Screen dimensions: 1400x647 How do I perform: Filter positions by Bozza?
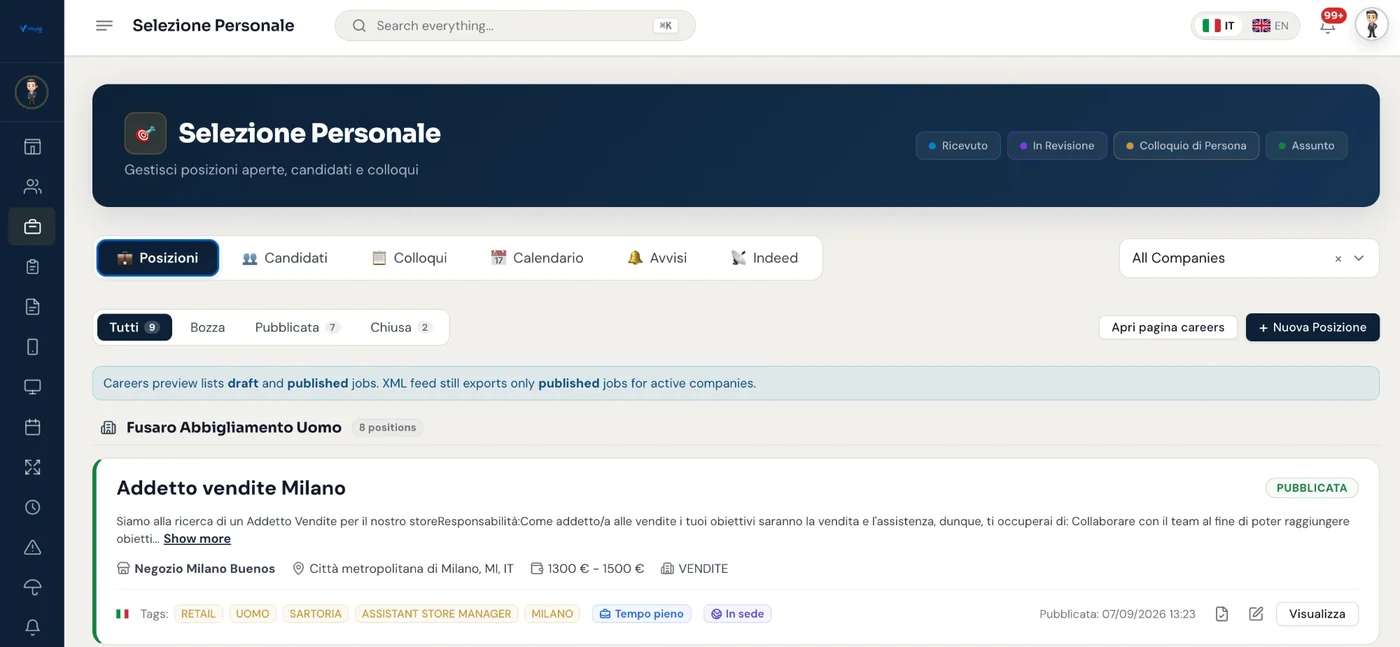(207, 327)
